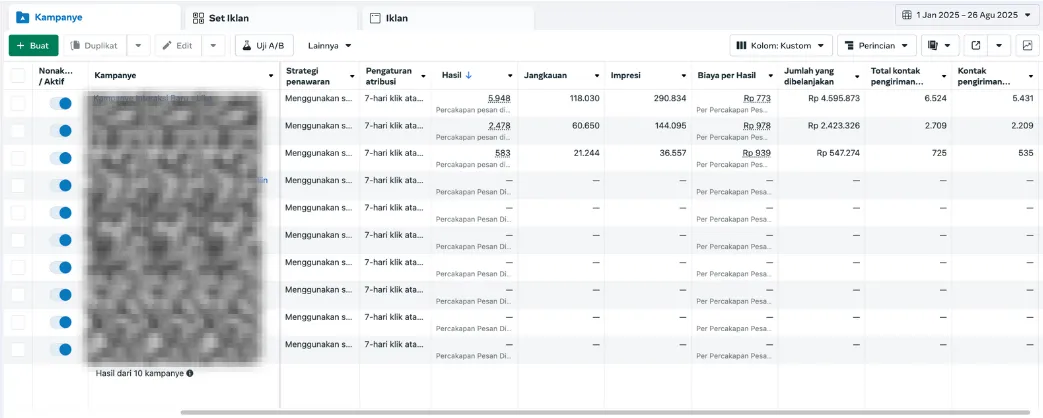Start an Uji A/B test
The width and height of the screenshot is (1043, 418).
(x=263, y=45)
